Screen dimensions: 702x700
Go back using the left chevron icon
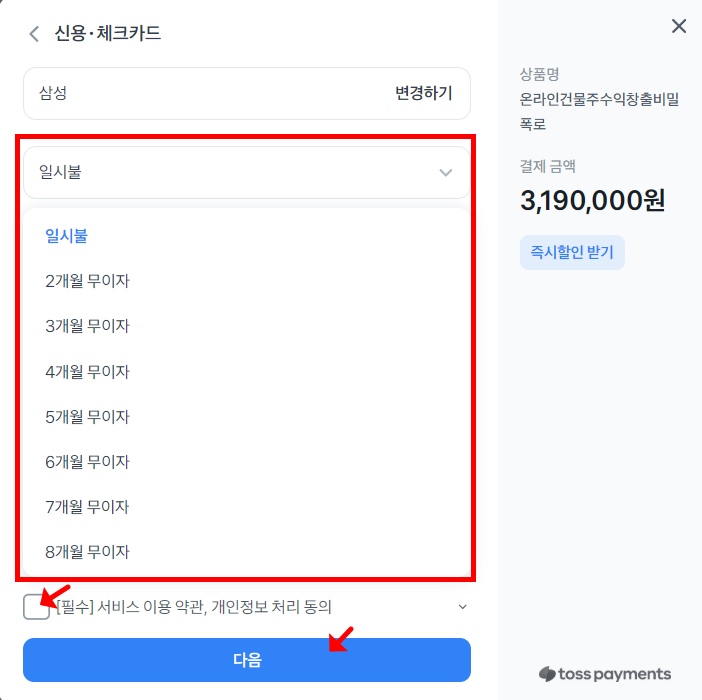34,34
